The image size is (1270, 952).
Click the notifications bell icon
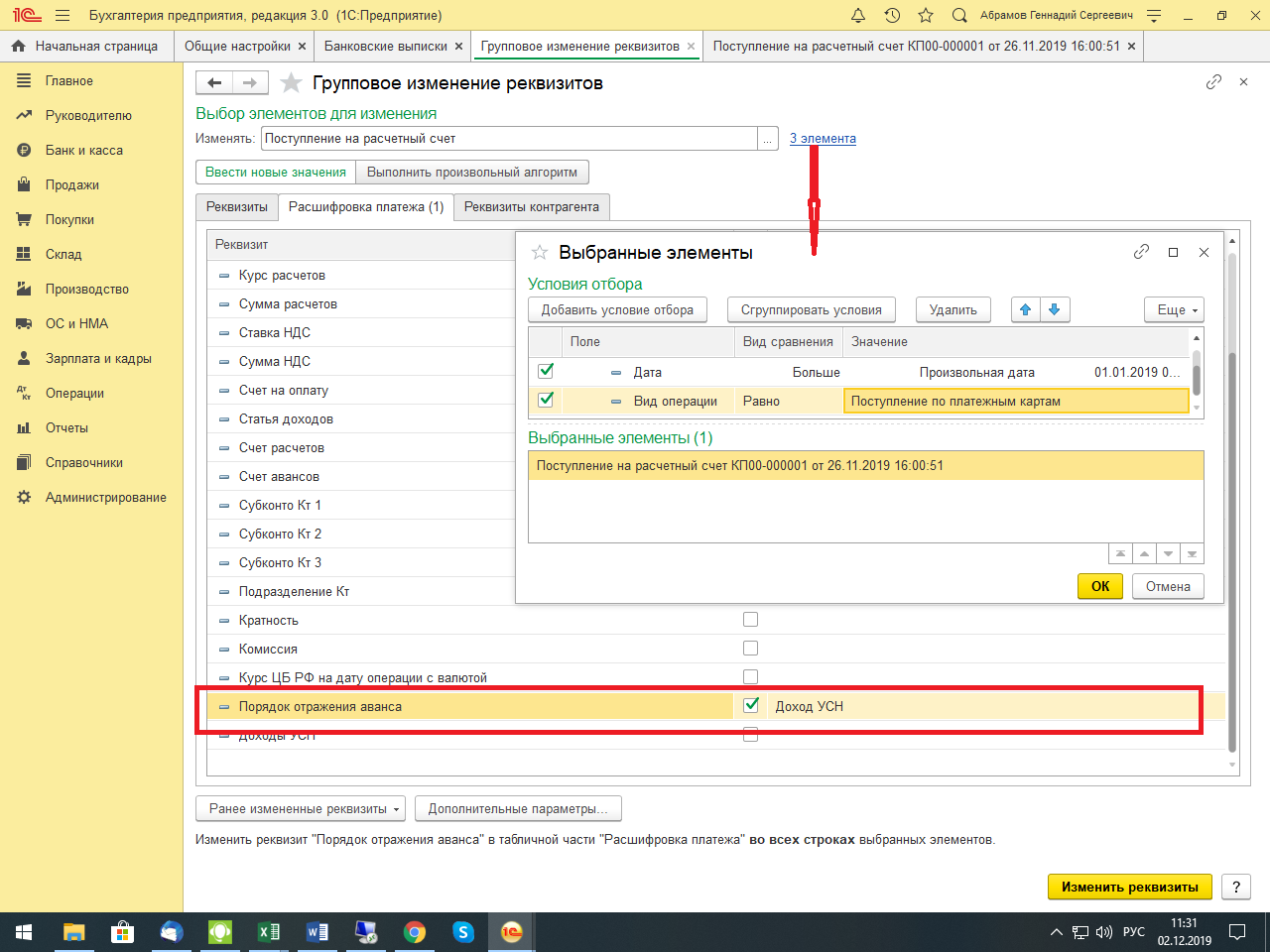click(x=858, y=16)
